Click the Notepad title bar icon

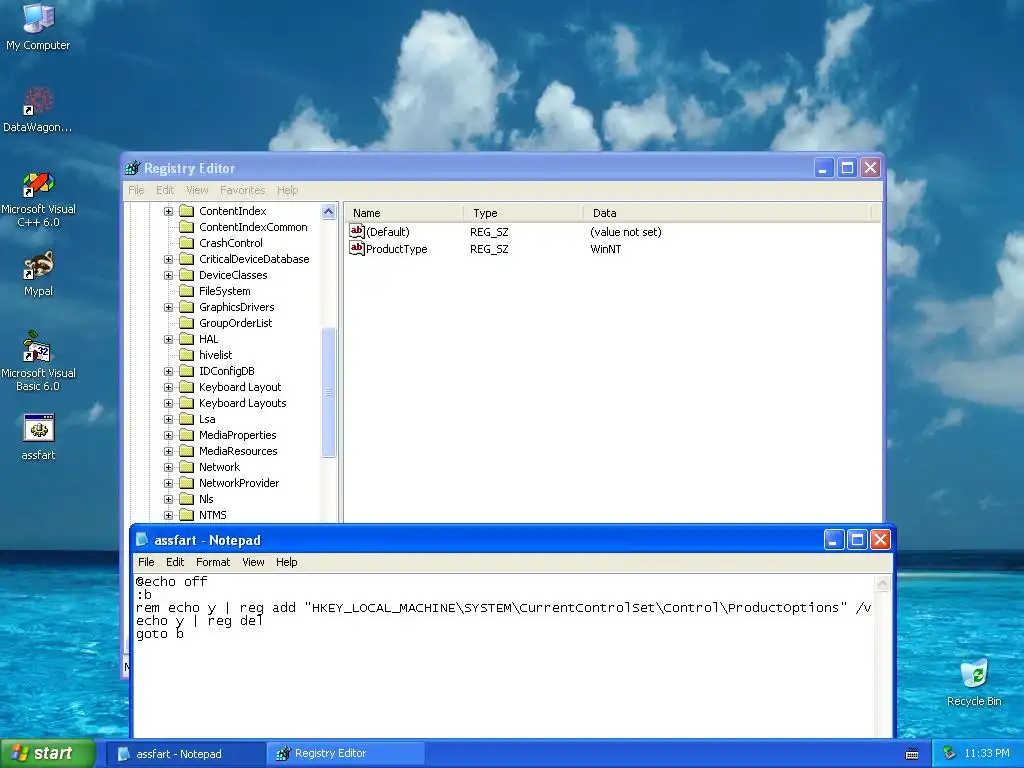click(142, 540)
